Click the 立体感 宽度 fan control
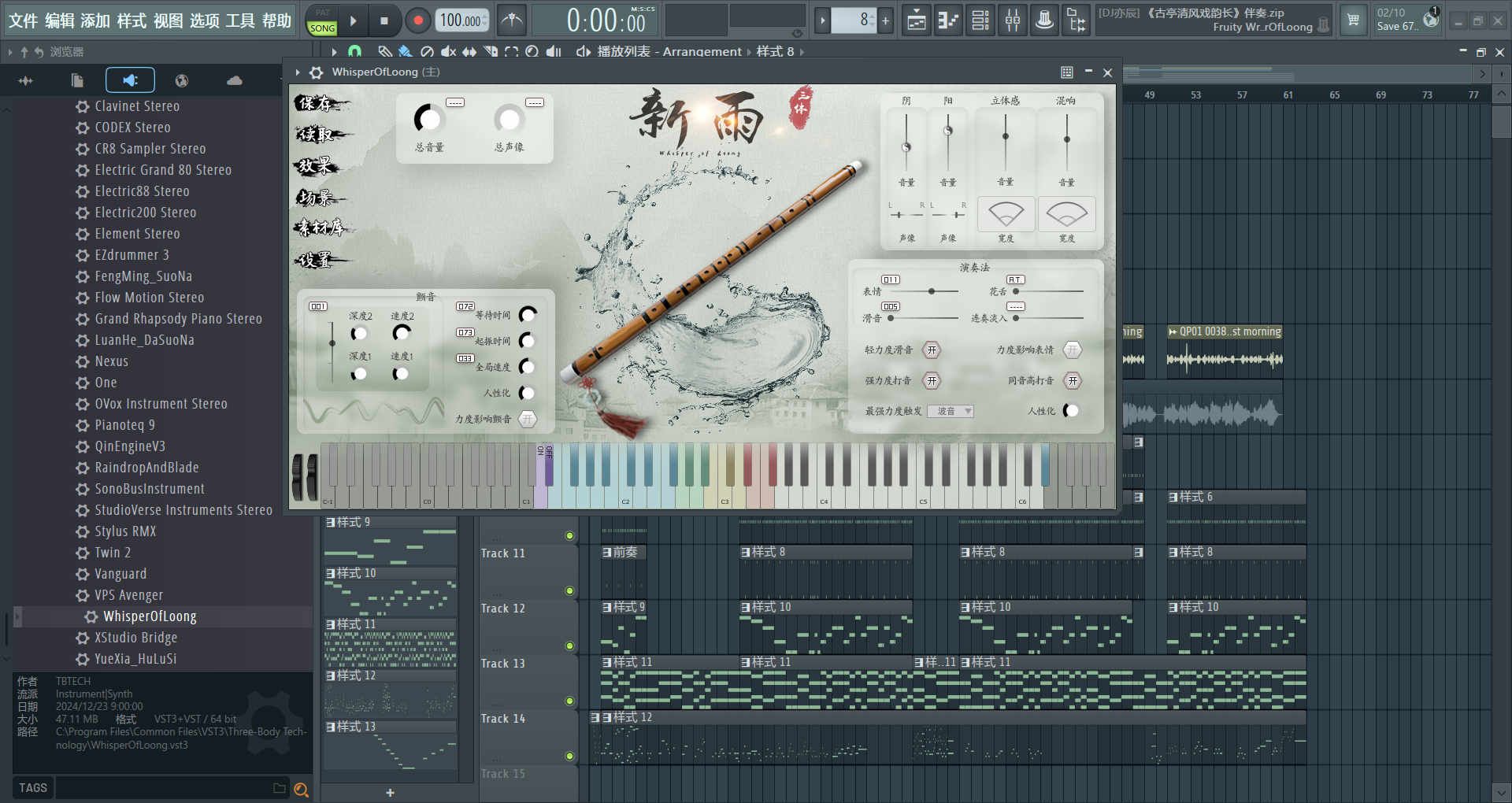This screenshot has width=1512, height=803. [1006, 214]
